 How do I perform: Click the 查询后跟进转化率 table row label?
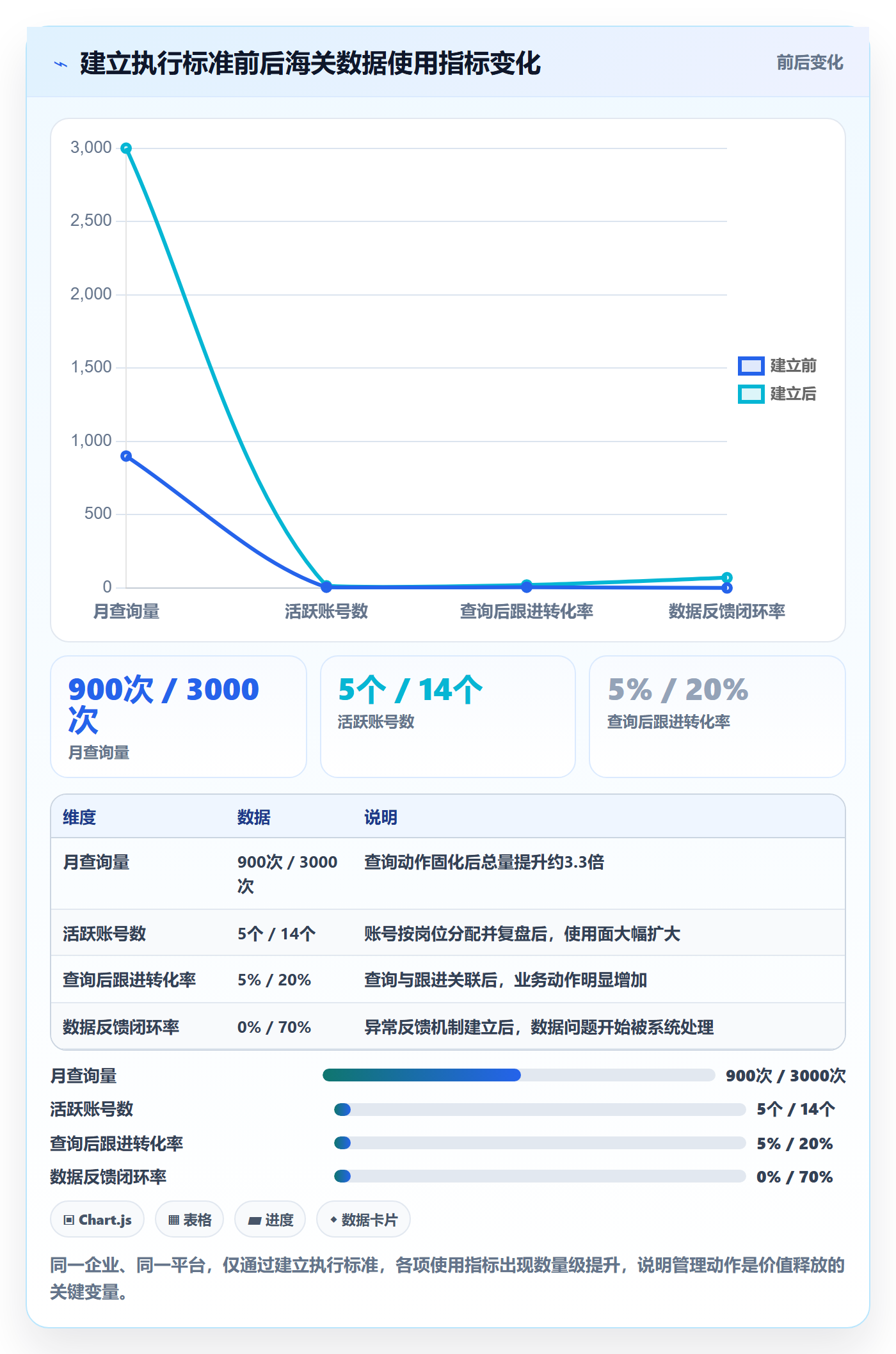coord(129,980)
